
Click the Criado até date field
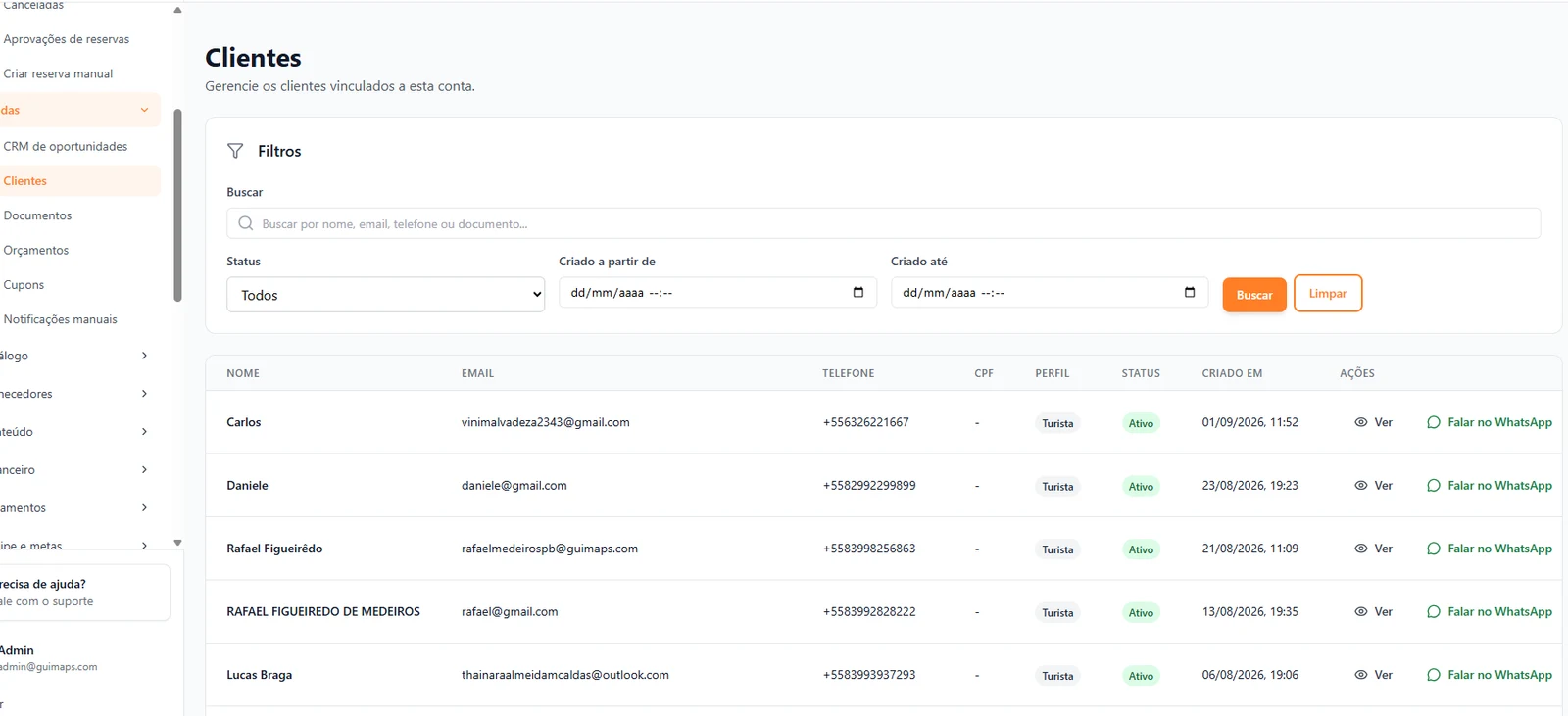[1050, 292]
